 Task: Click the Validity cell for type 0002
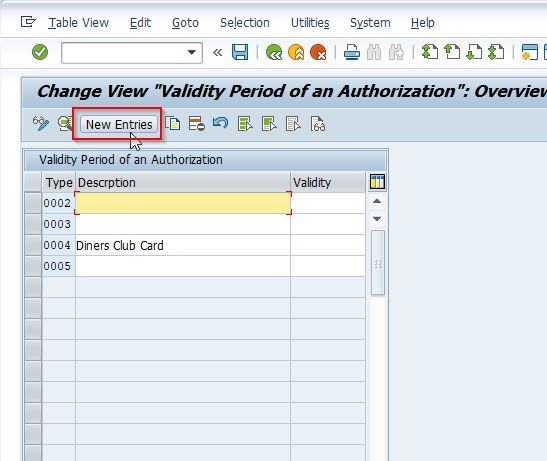(328, 203)
